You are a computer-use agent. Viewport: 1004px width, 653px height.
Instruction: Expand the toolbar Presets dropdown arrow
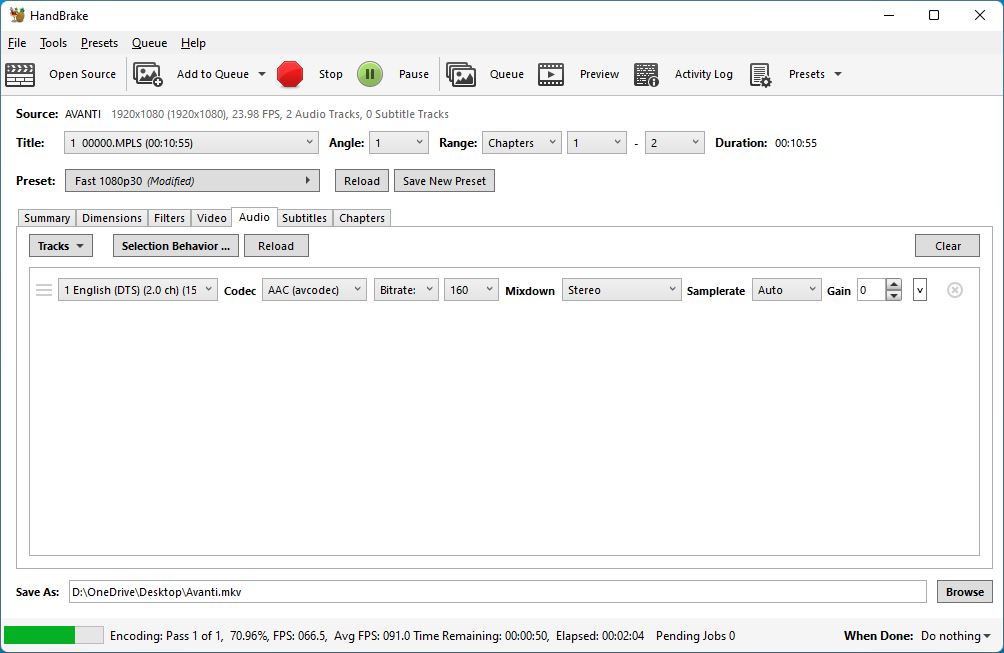pos(838,74)
